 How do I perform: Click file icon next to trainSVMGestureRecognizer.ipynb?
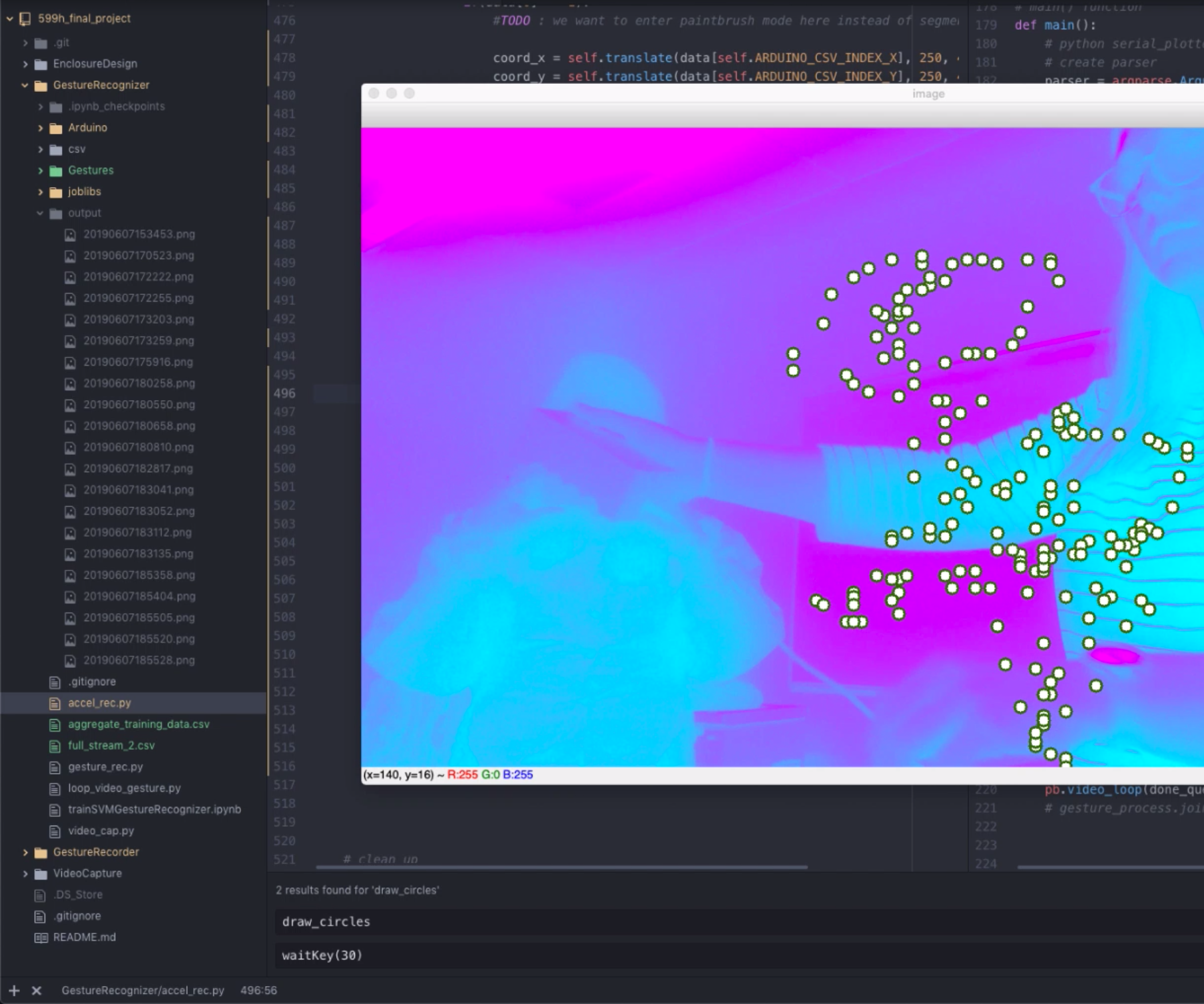[55, 810]
